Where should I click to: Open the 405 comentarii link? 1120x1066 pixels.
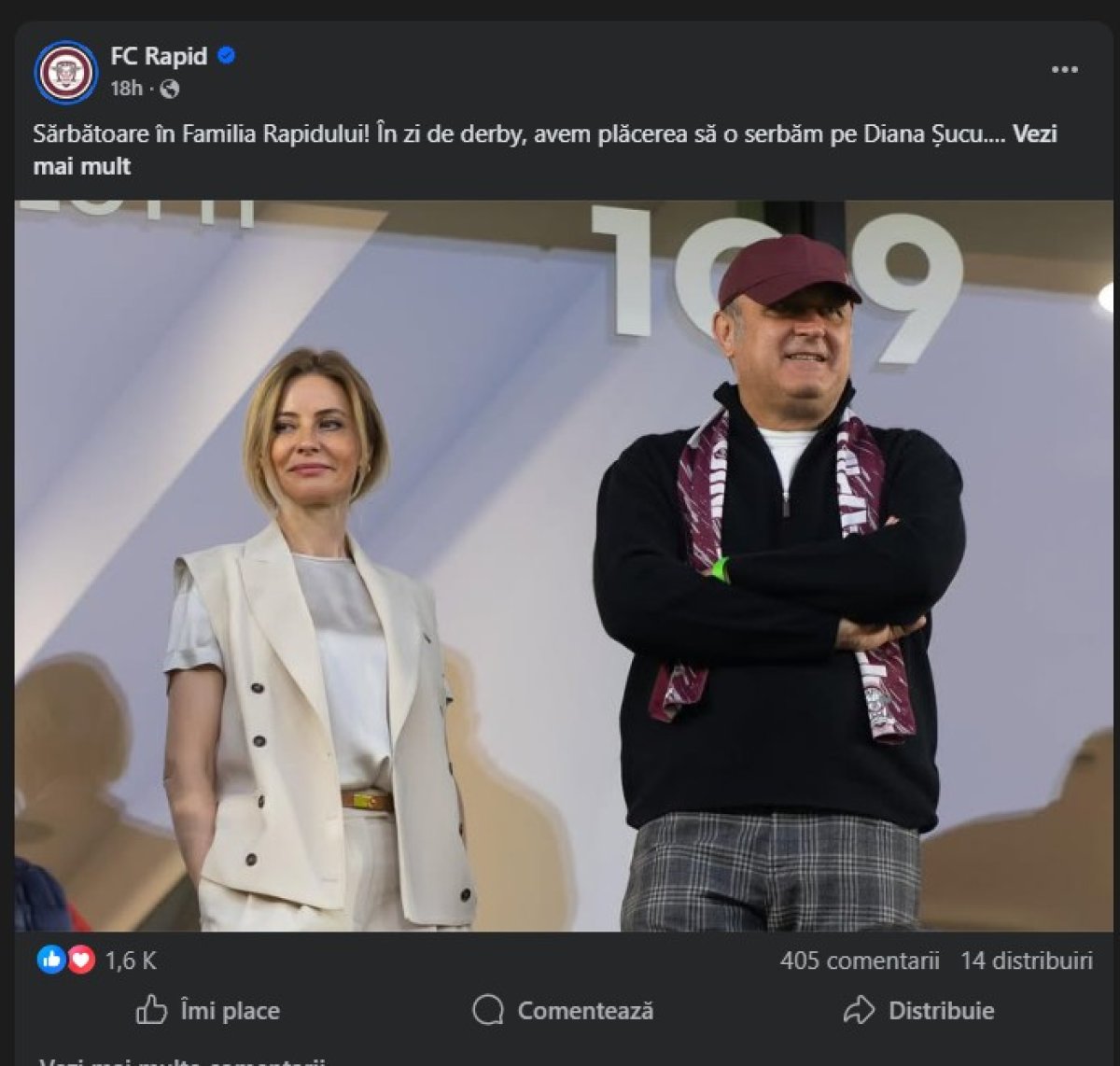859,961
